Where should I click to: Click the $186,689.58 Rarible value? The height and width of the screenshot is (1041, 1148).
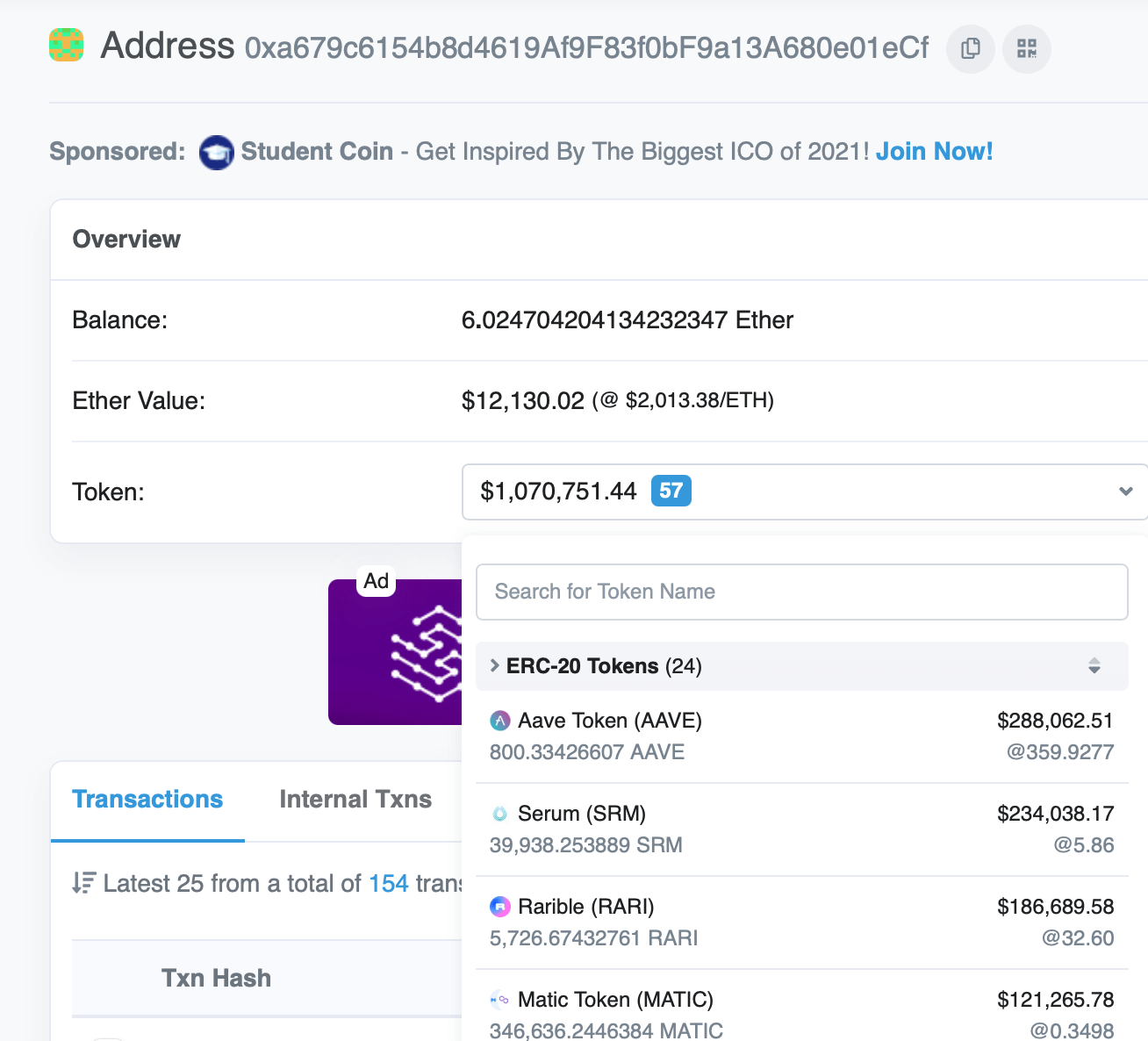pos(1055,907)
